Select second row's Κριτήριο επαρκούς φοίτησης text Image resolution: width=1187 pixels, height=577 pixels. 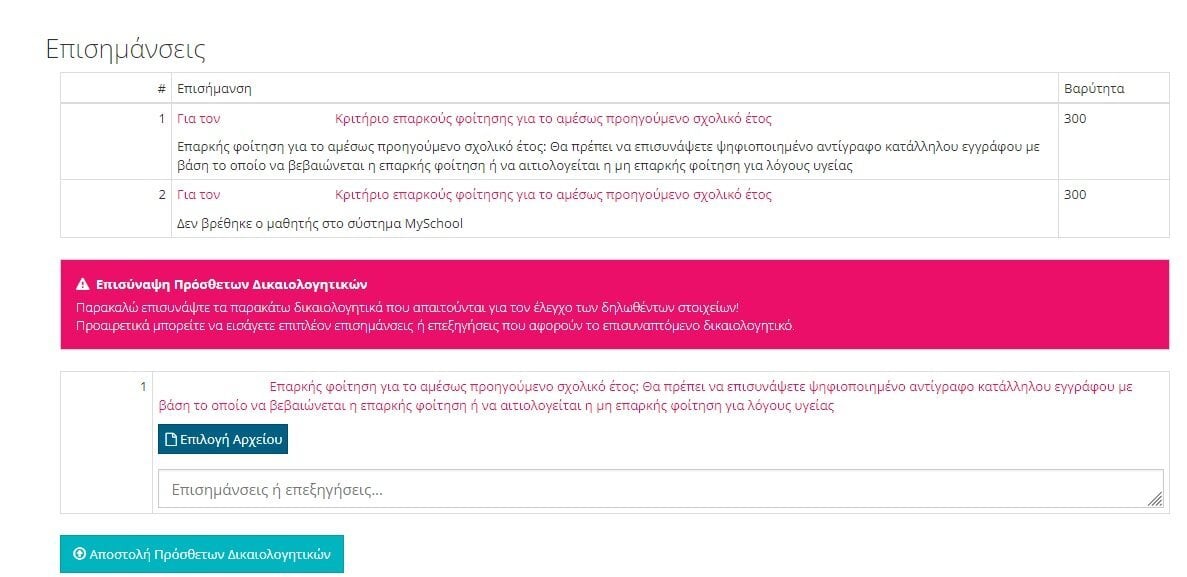553,195
